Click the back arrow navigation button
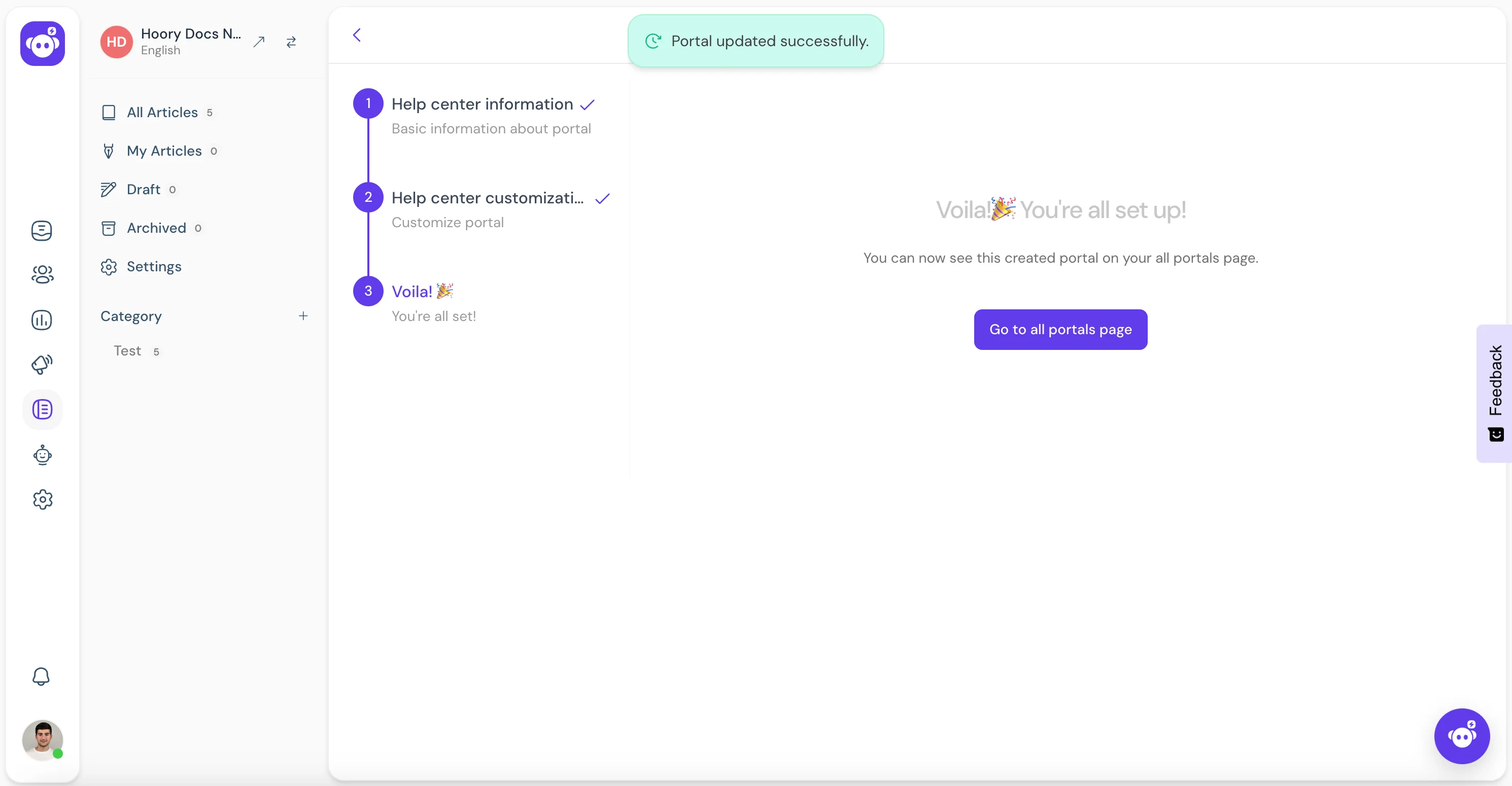This screenshot has width=1512, height=786. pos(358,34)
